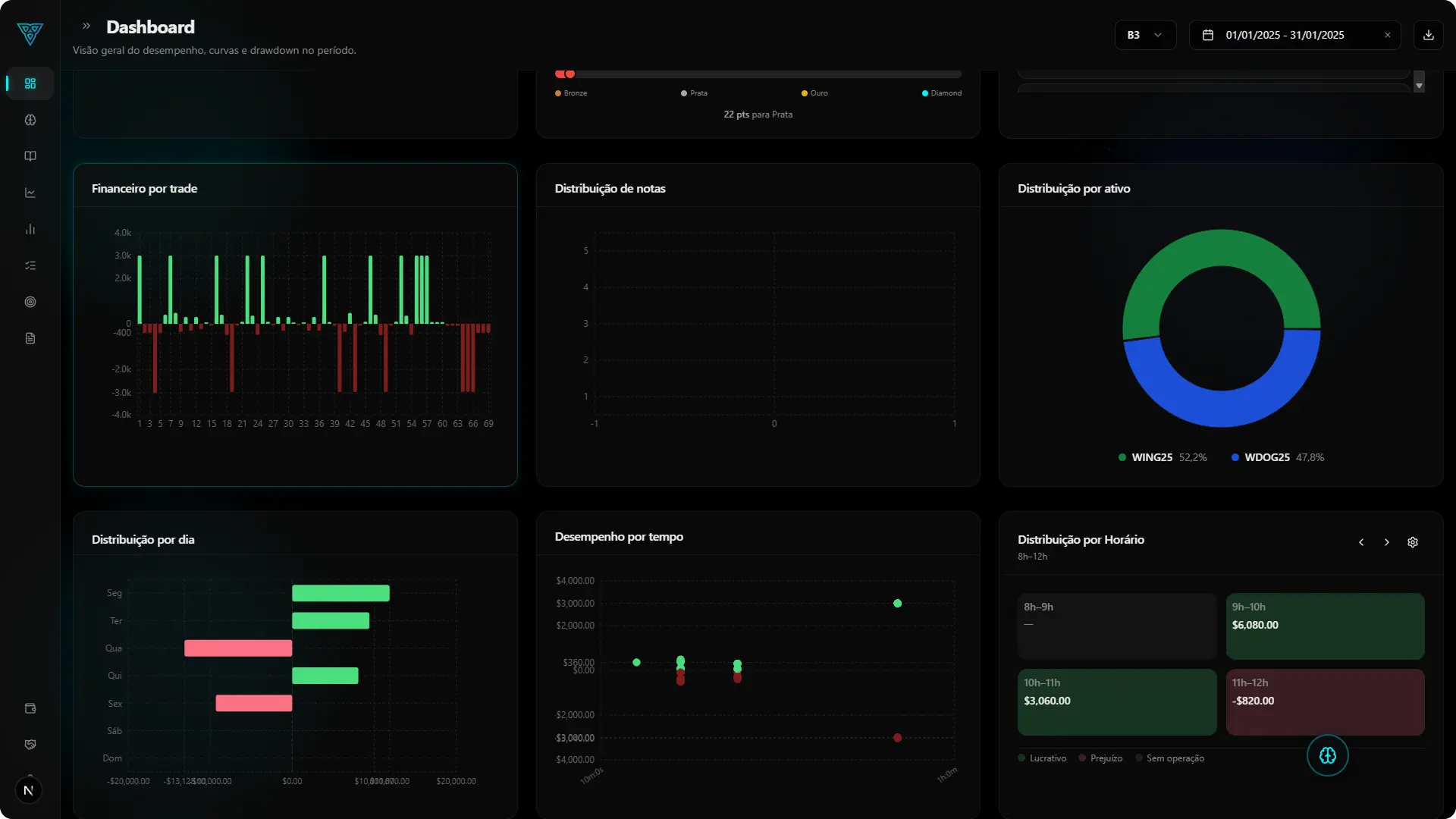Select the checklist icon in the sidebar
The image size is (1456, 819).
tap(30, 265)
